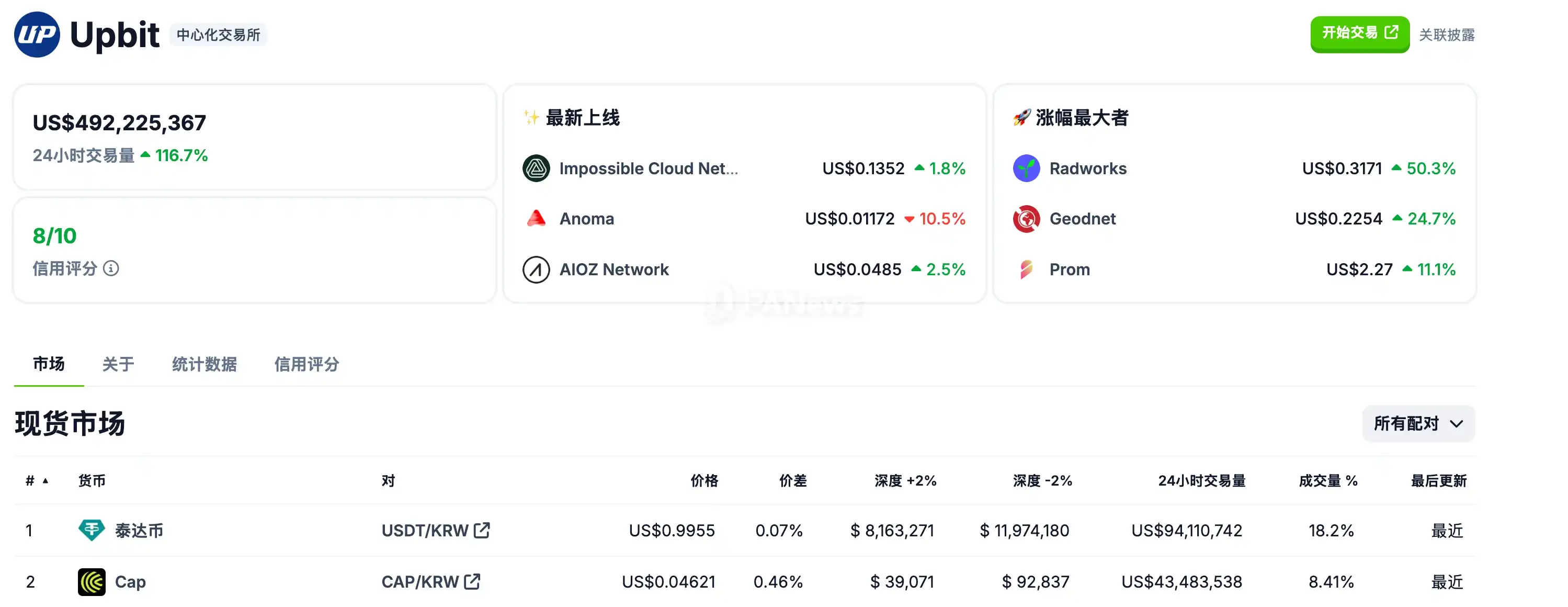The height and width of the screenshot is (607, 1568).
Task: Click the AIOZ Network coin icon
Action: coord(536,269)
